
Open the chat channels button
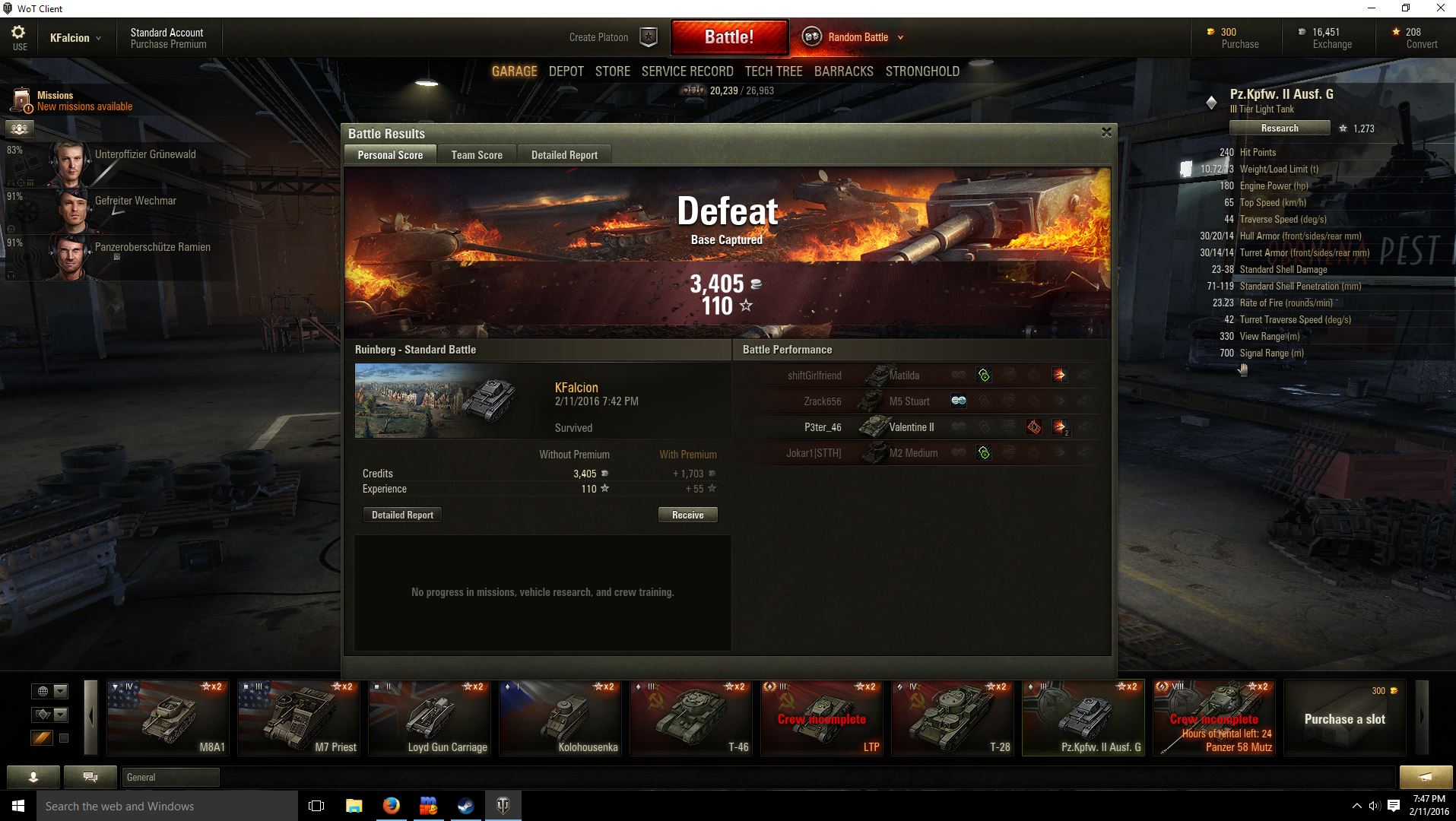click(x=90, y=777)
